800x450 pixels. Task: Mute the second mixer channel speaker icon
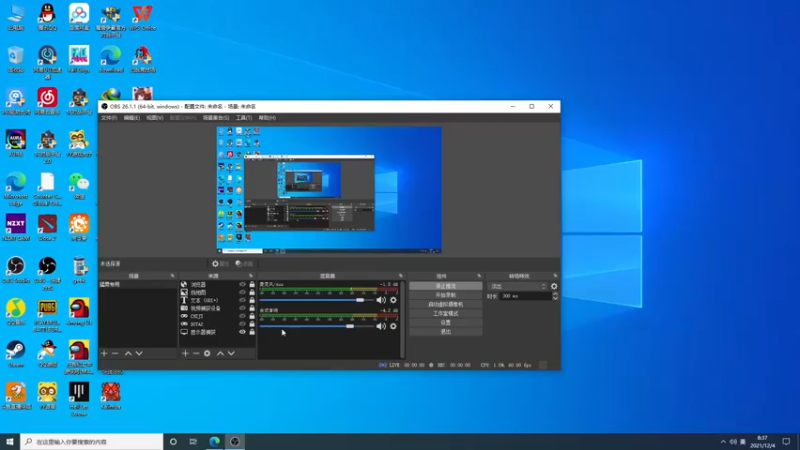[x=381, y=326]
